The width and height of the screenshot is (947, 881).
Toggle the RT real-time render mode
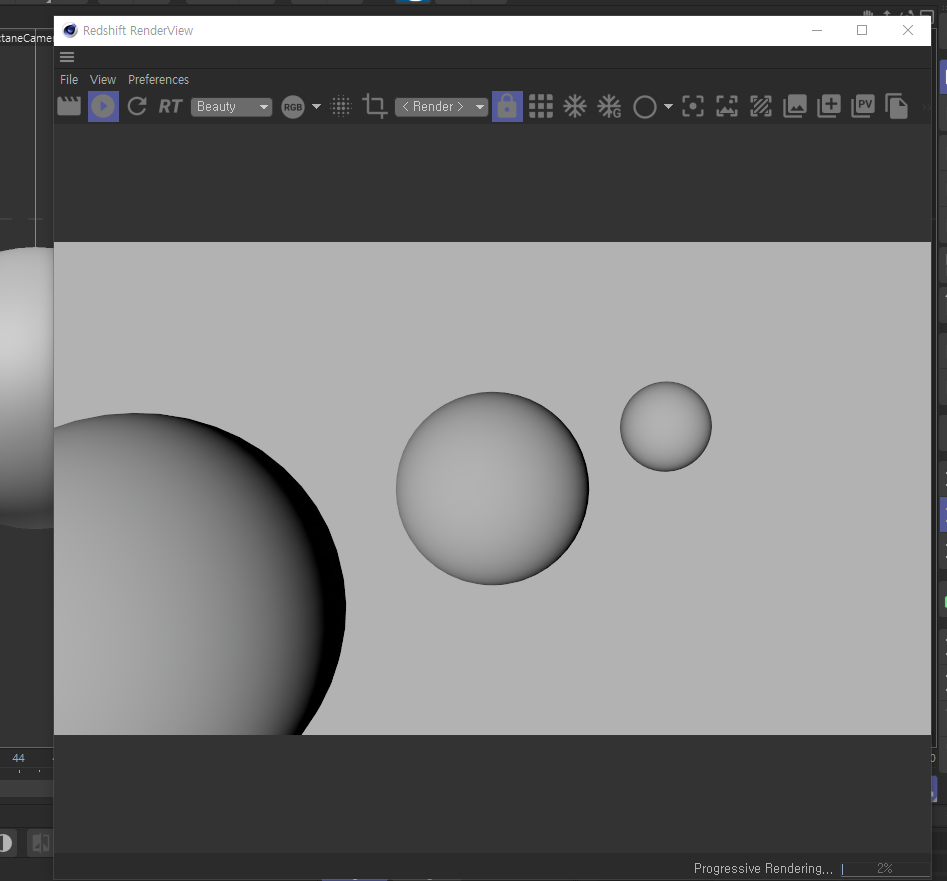click(170, 106)
